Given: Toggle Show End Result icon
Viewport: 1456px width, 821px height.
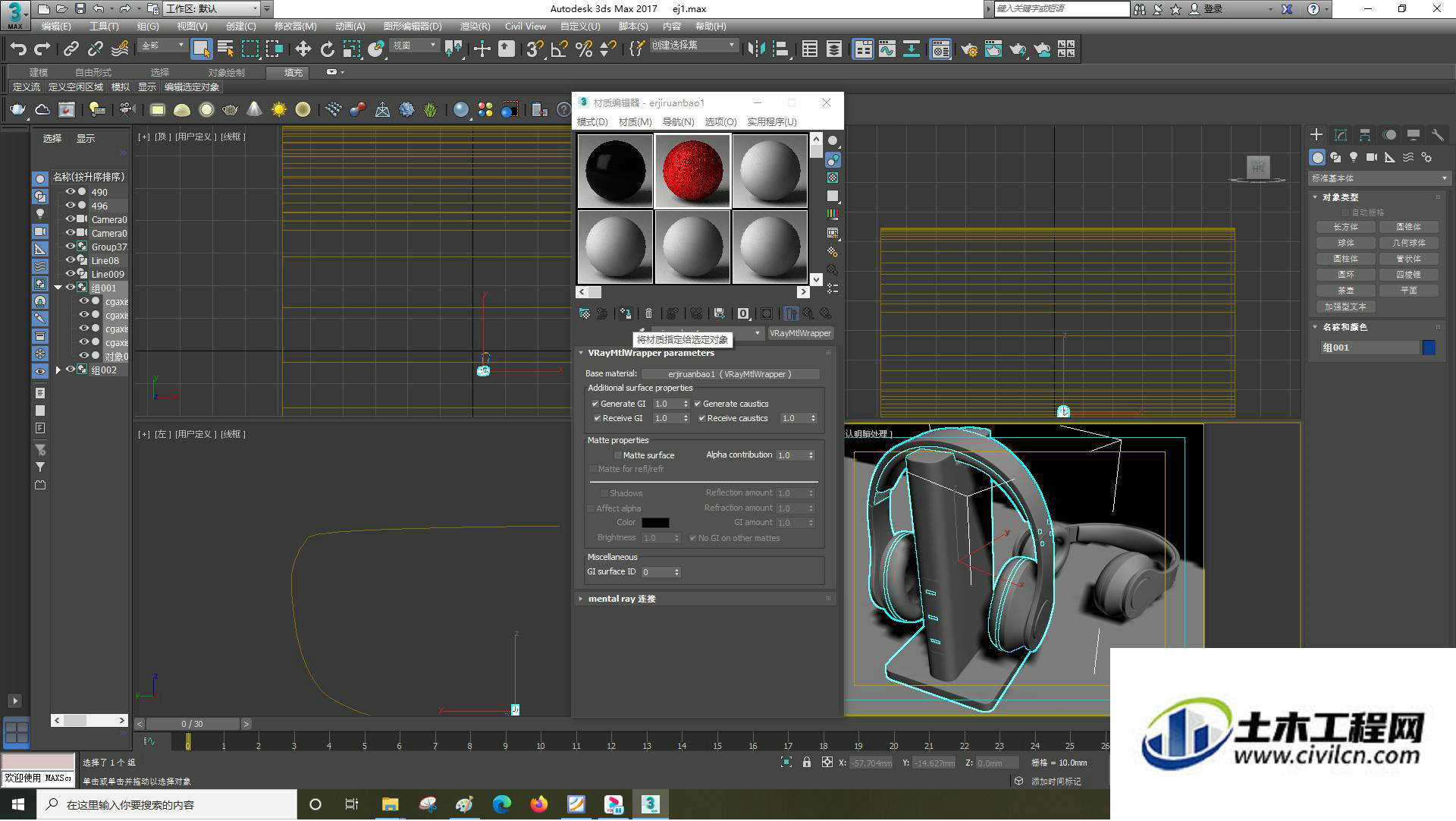Looking at the screenshot, I should pos(791,313).
